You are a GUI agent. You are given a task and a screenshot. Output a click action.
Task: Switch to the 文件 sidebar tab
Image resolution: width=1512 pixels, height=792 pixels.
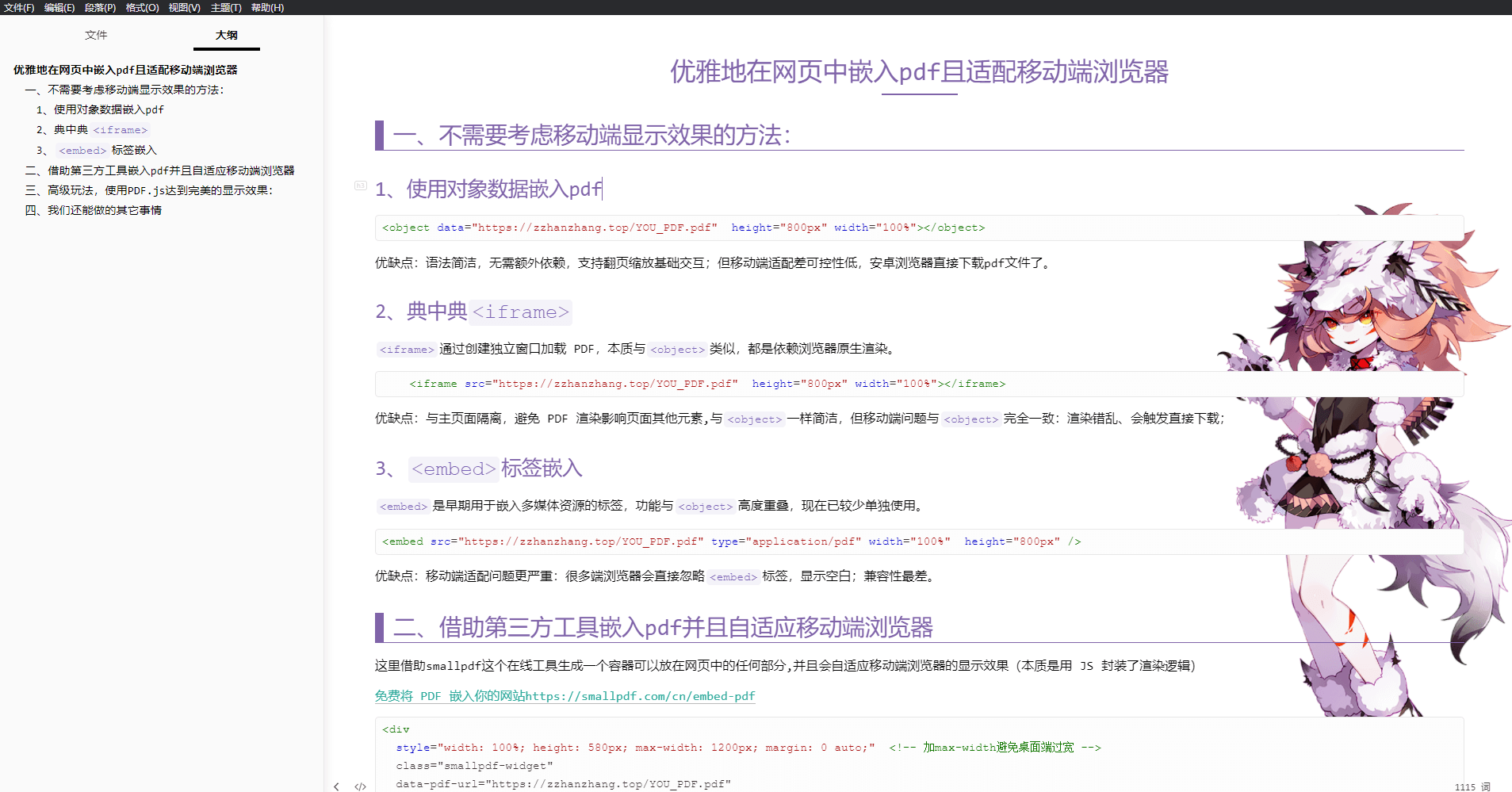click(x=96, y=35)
